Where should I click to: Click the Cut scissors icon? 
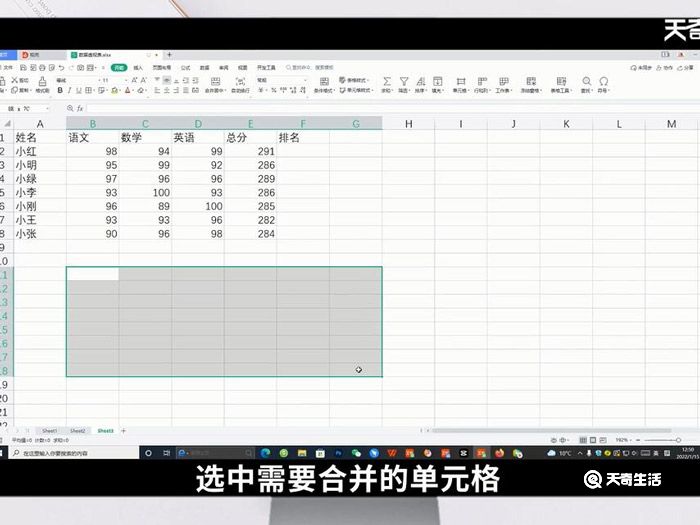14,80
